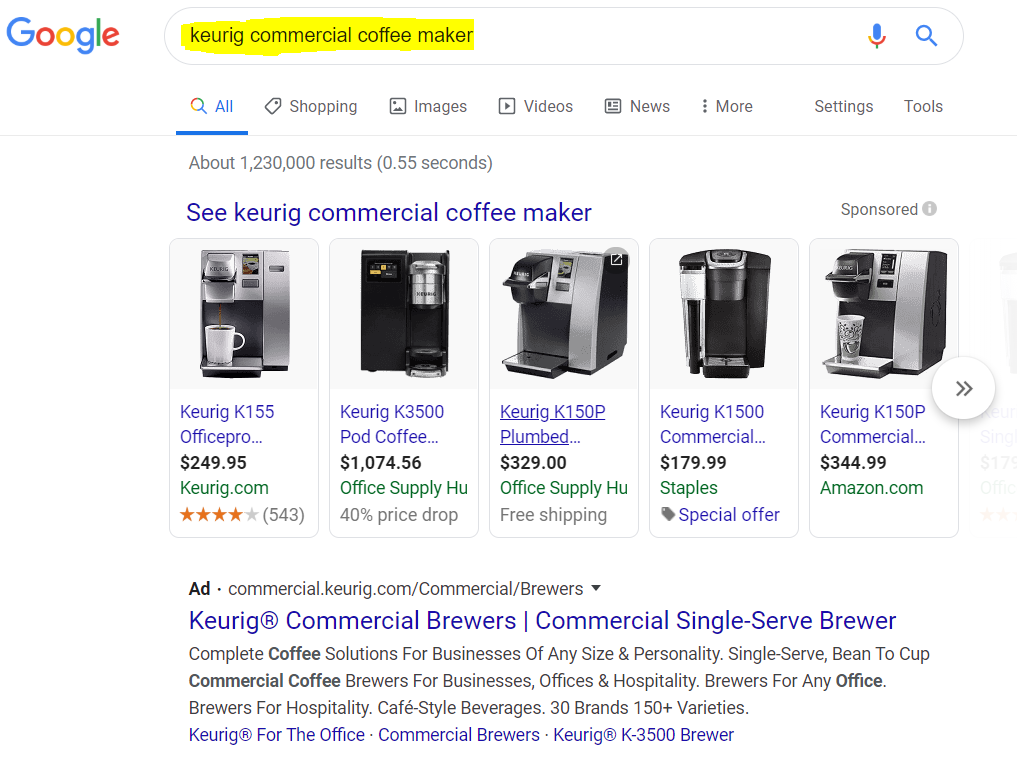The width and height of the screenshot is (1017, 768).
Task: Click the About 1,230,000 results text
Action: click(x=341, y=163)
